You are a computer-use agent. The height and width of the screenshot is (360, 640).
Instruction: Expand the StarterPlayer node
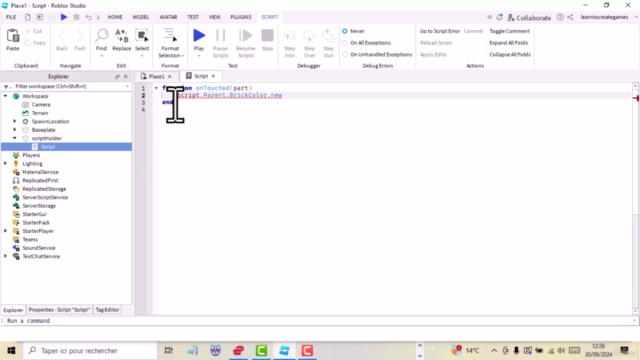click(x=5, y=231)
